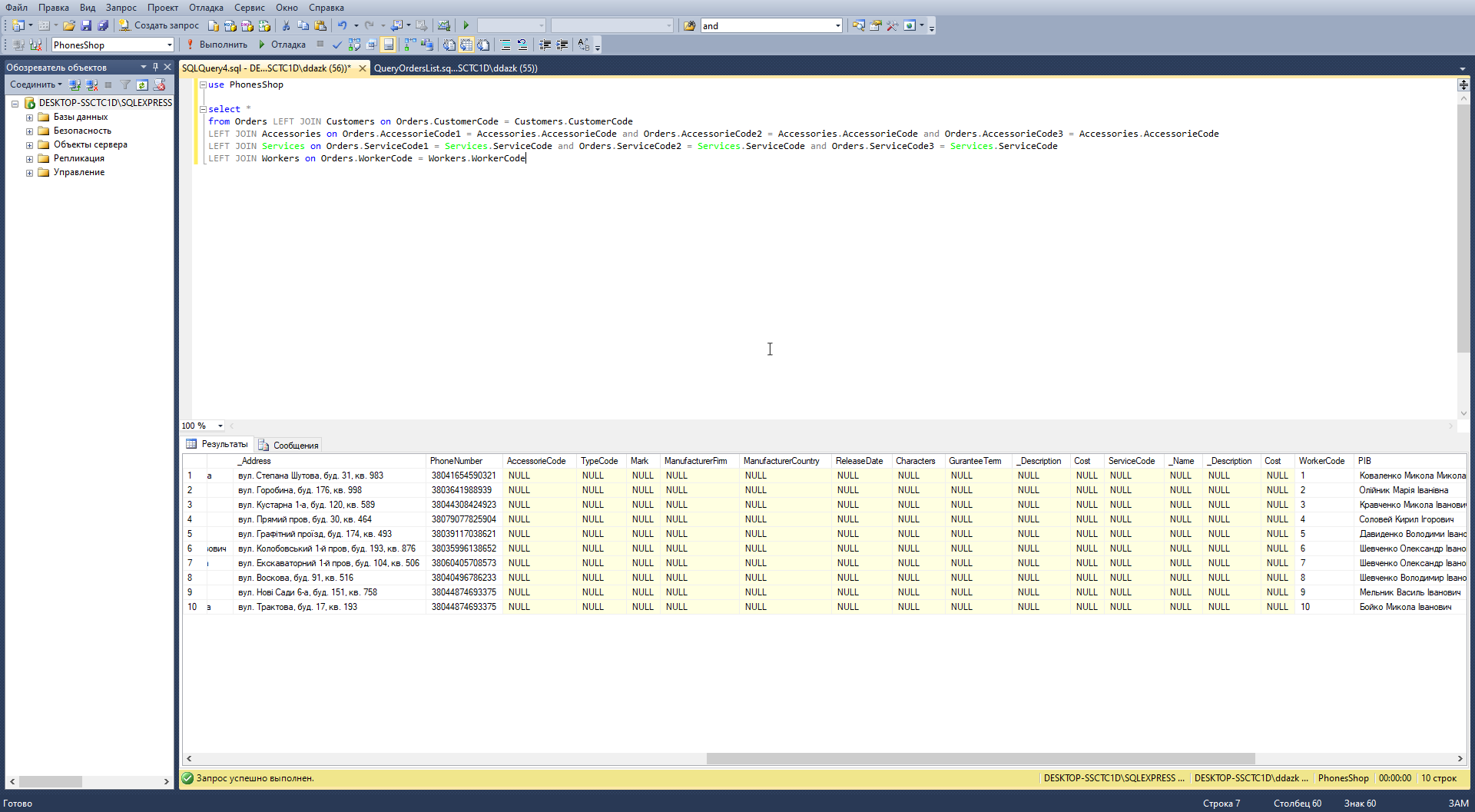Image resolution: width=1475 pixels, height=812 pixels.
Task: Toggle Results to Text output mode
Action: (449, 45)
